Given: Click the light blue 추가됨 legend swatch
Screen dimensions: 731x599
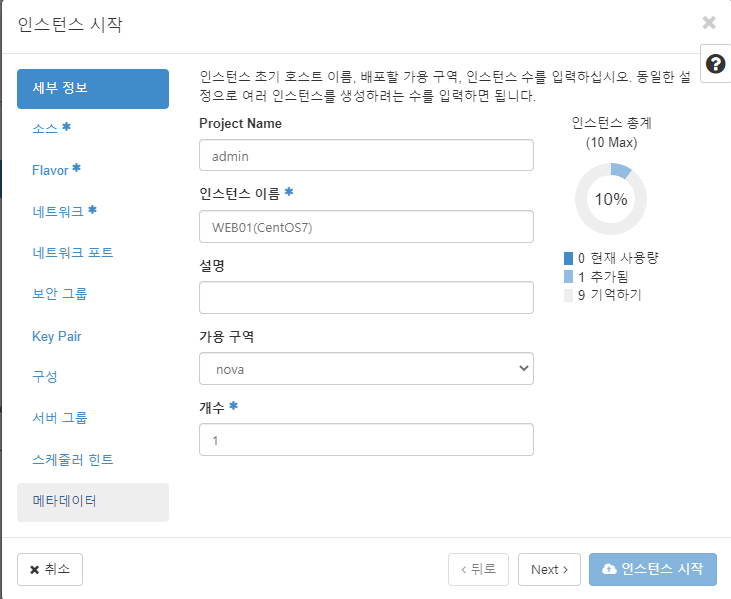Looking at the screenshot, I should (x=568, y=277).
